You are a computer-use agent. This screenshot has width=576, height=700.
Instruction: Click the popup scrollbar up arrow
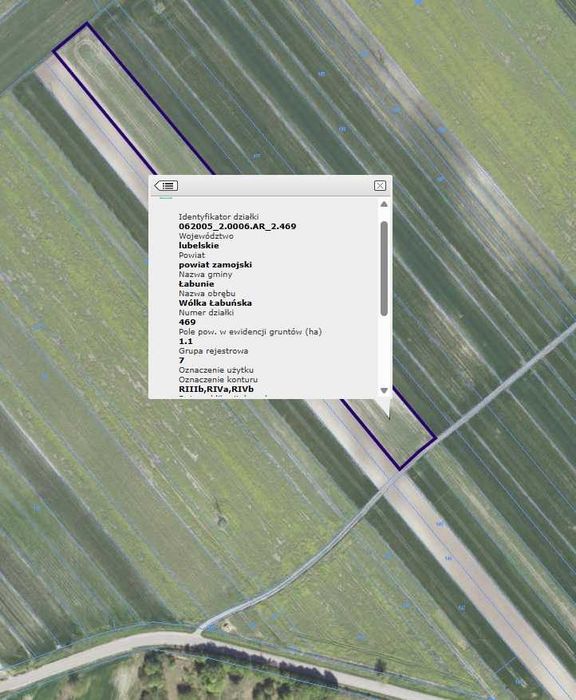[384, 204]
